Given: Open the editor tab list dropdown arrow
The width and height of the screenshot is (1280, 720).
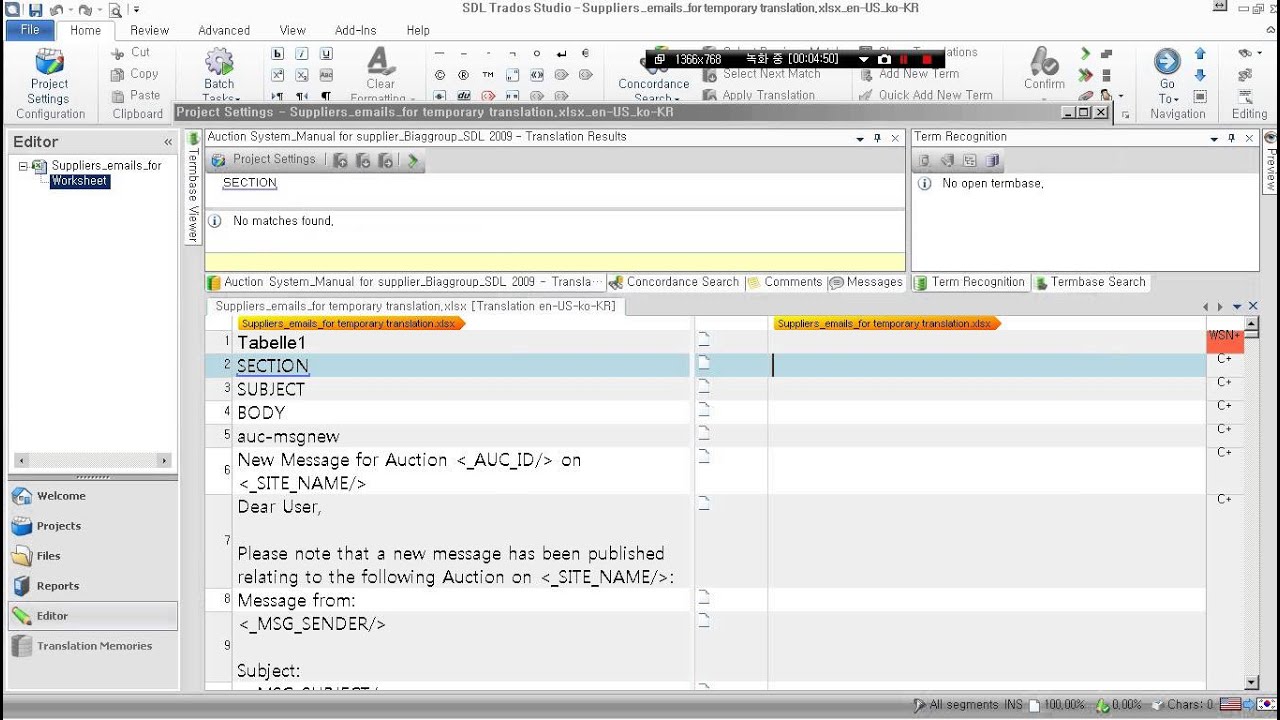Looking at the screenshot, I should click(1237, 306).
